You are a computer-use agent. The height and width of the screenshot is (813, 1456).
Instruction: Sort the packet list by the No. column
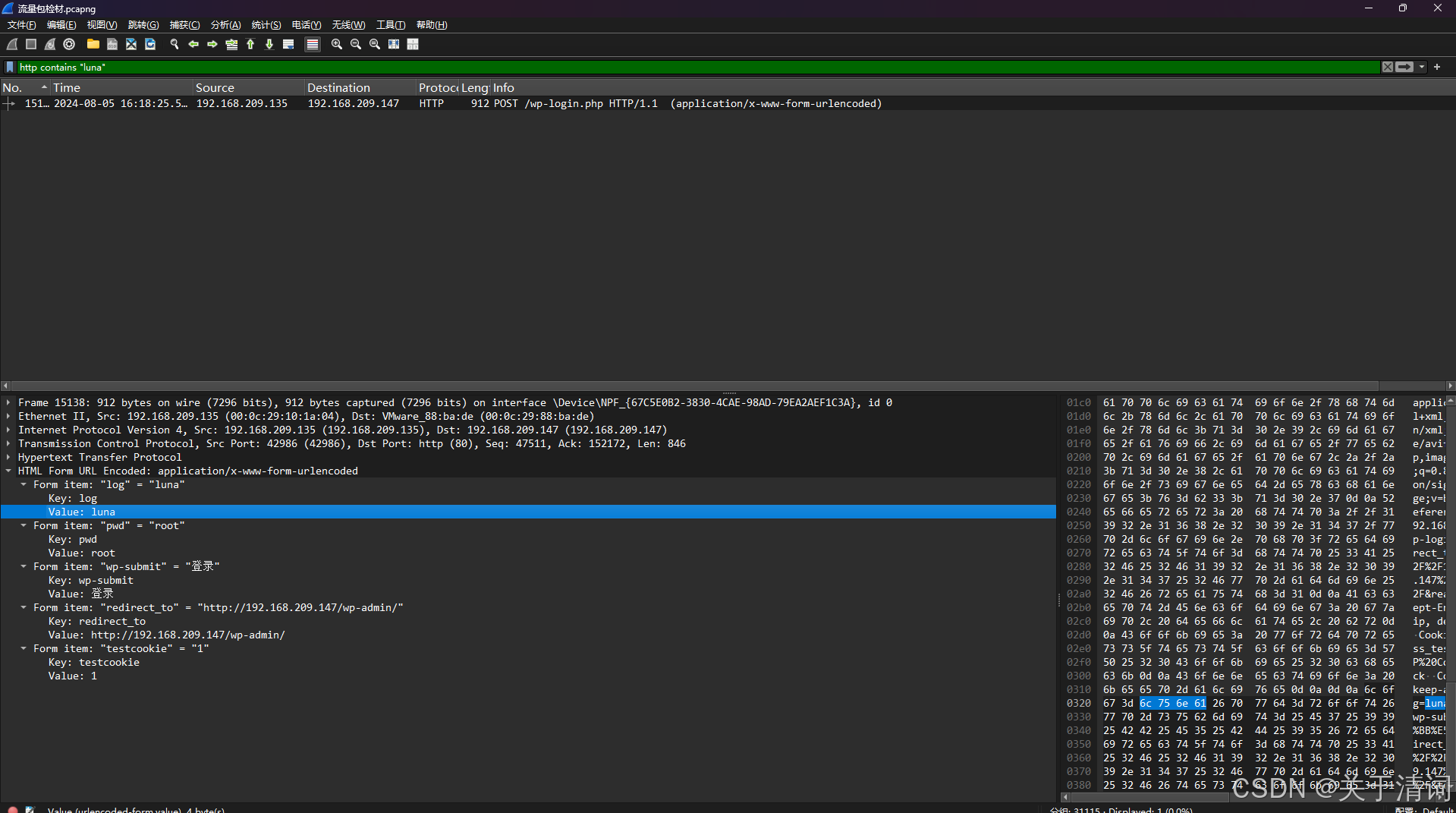[25, 88]
